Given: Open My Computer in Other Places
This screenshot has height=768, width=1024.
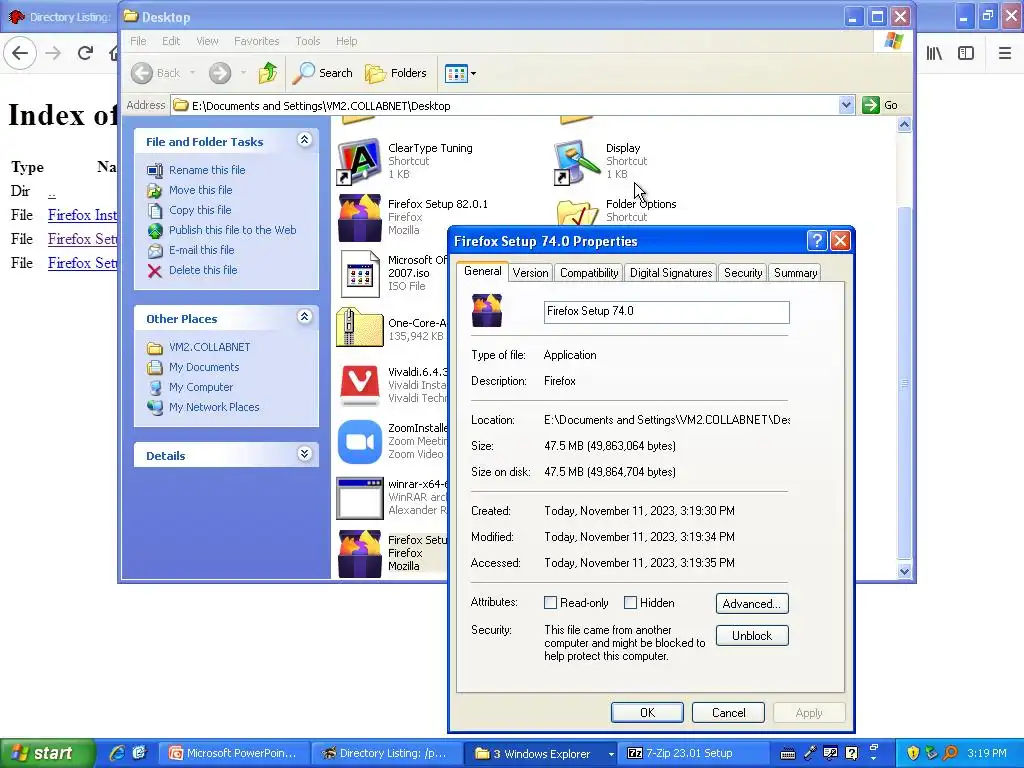Looking at the screenshot, I should coord(200,387).
